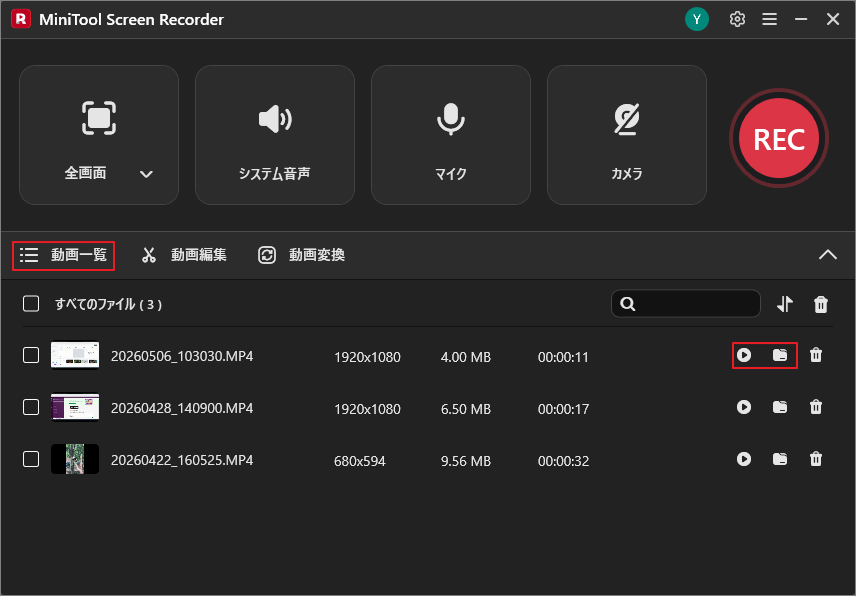Delete the 20260428_140900.MP4 recording

coord(816,407)
